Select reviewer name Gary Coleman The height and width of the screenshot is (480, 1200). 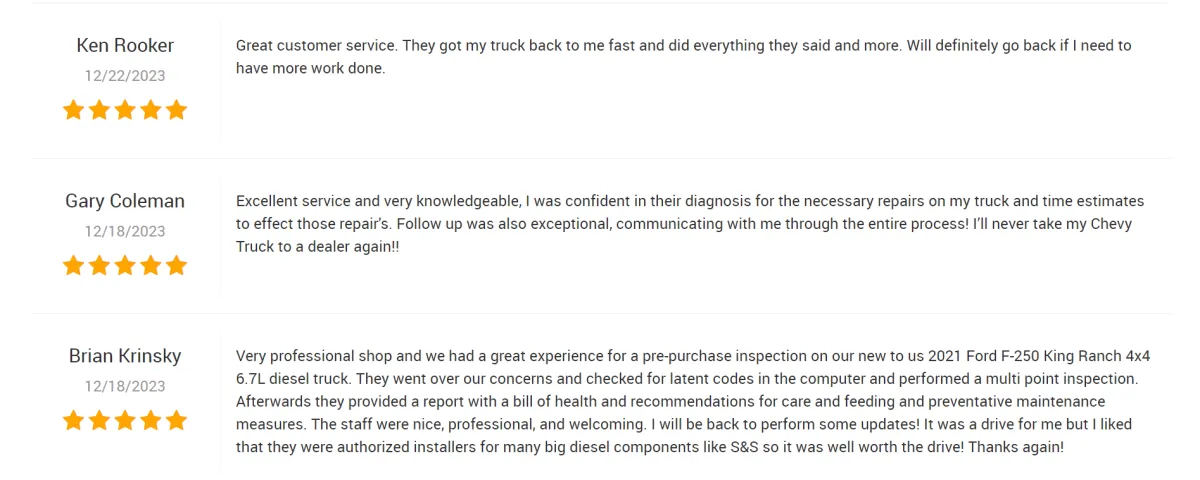[x=125, y=201]
